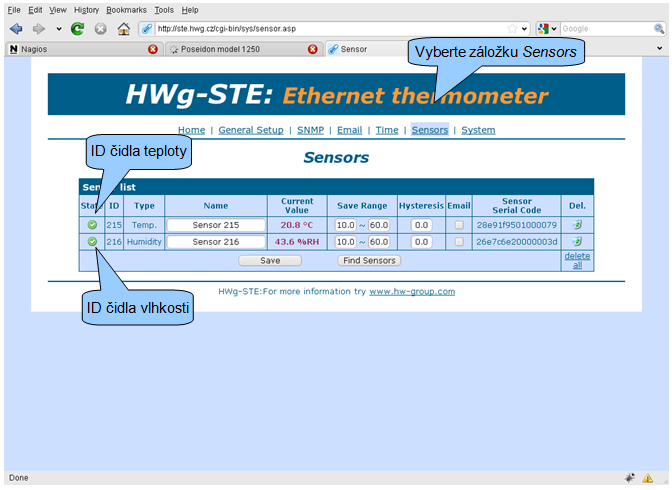Switch to the Nagios tab
Image resolution: width=672 pixels, height=490 pixels.
(84, 49)
